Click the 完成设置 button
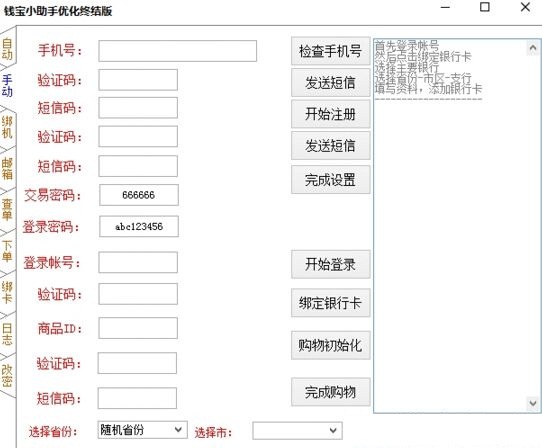Viewport: 542px width, 448px height. click(330, 180)
